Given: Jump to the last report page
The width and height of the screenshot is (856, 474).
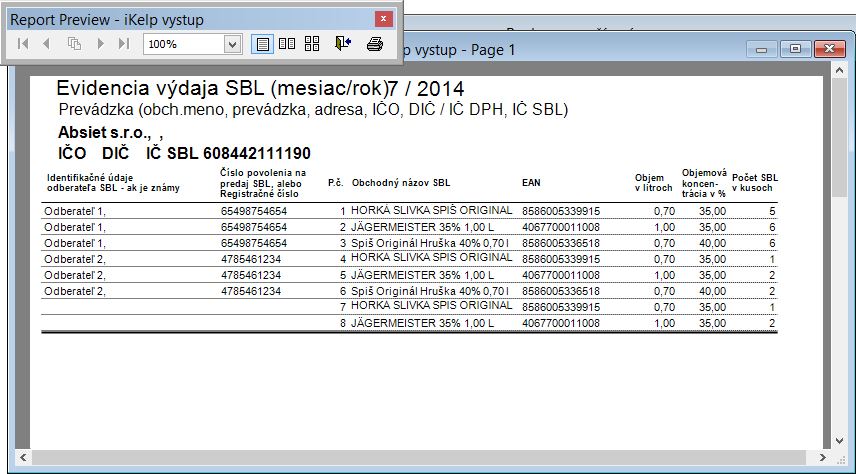Looking at the screenshot, I should (124, 44).
